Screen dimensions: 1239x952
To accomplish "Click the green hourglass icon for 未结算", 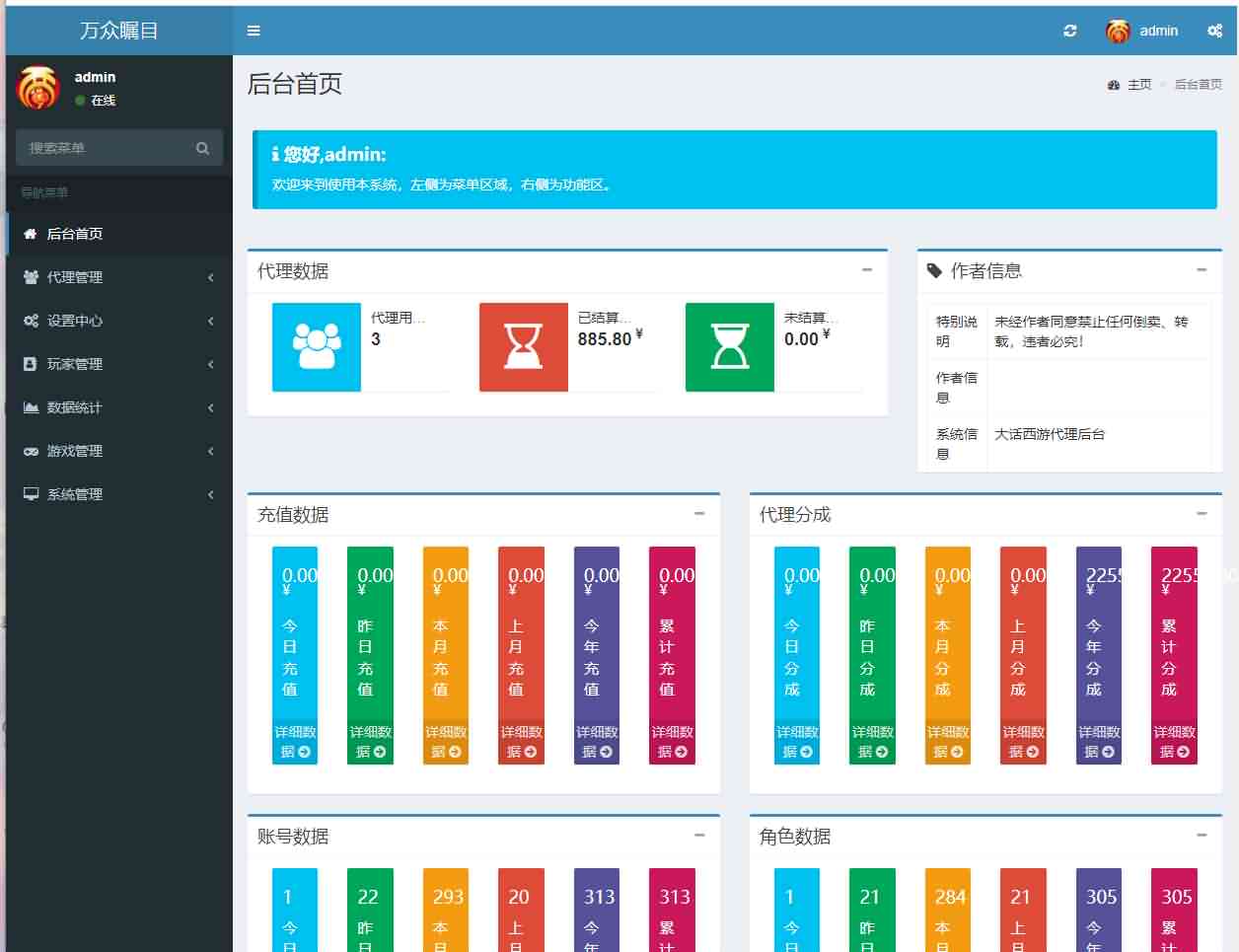I will 729,346.
